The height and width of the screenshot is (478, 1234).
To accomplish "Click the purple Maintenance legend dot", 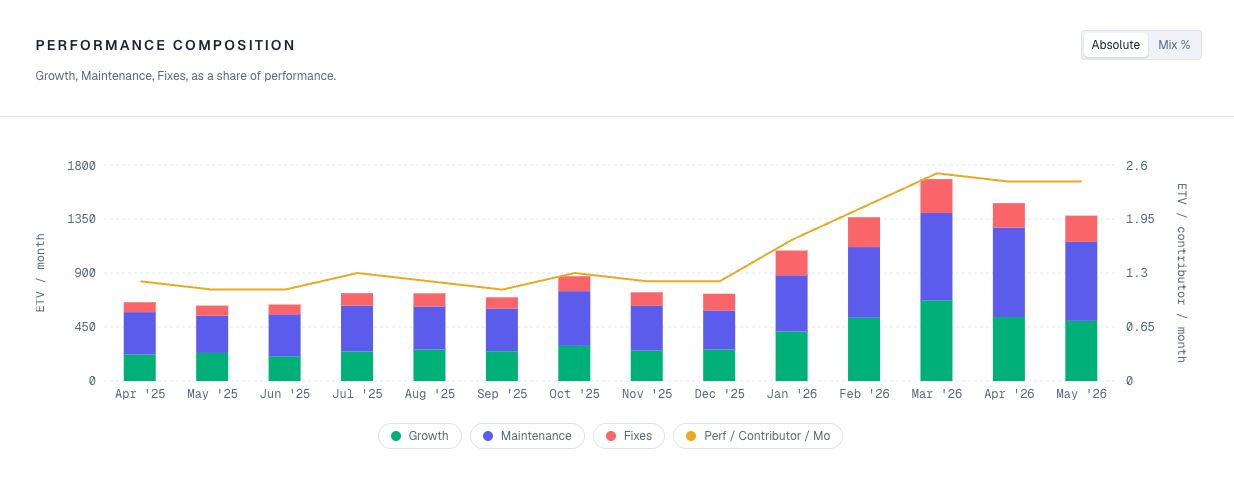I will coord(488,436).
